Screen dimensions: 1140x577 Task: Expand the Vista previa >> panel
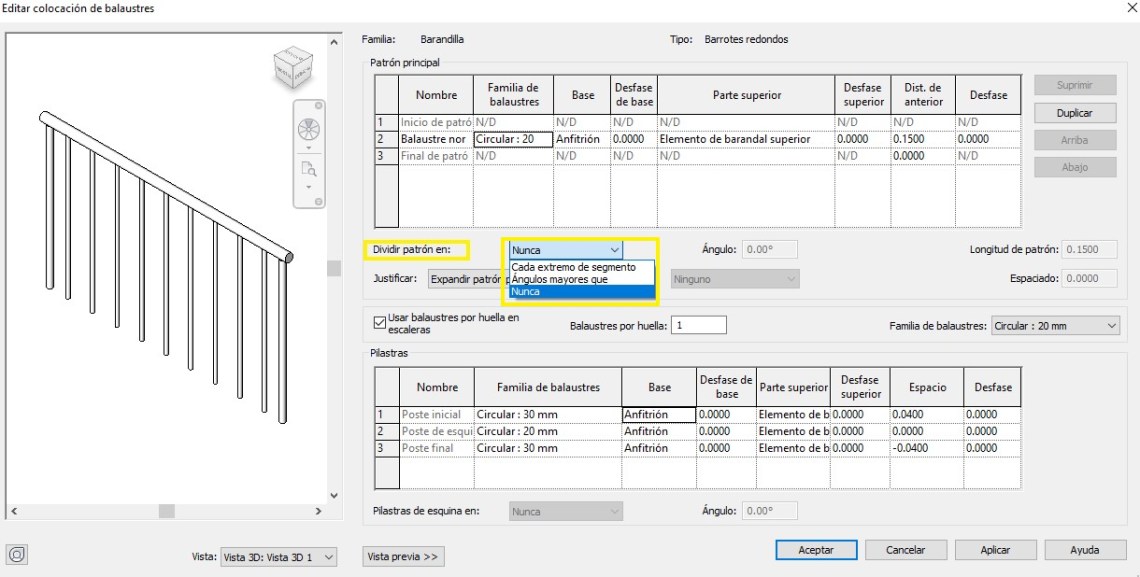(403, 556)
